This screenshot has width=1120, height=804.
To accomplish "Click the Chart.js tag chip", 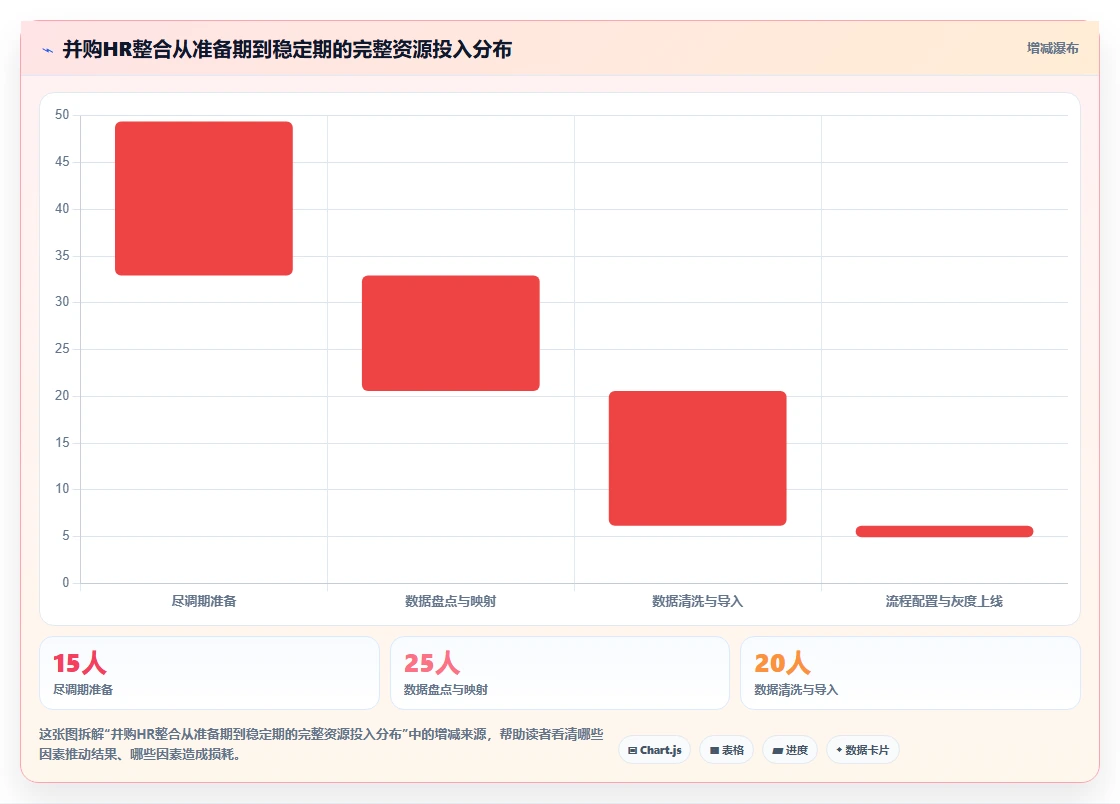I will pos(654,750).
